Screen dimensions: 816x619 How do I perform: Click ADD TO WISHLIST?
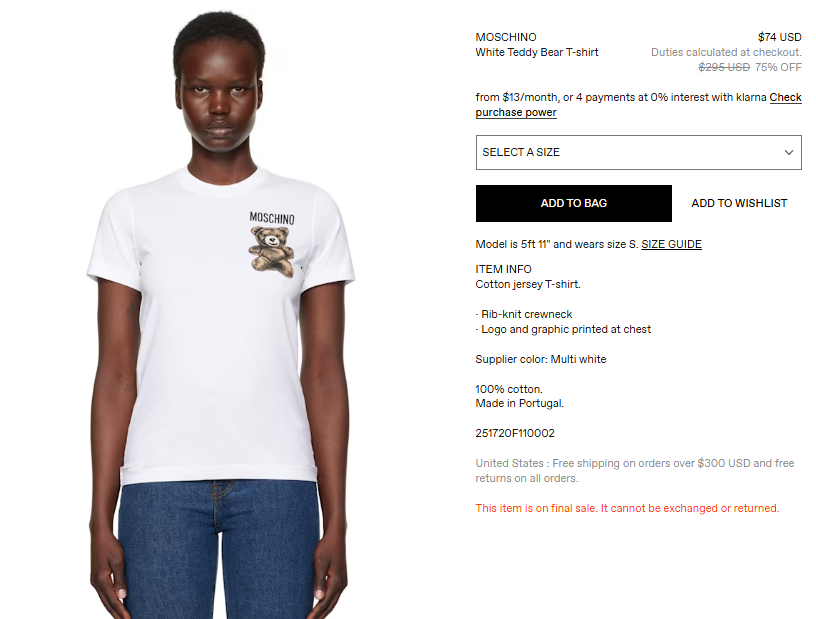[739, 203]
